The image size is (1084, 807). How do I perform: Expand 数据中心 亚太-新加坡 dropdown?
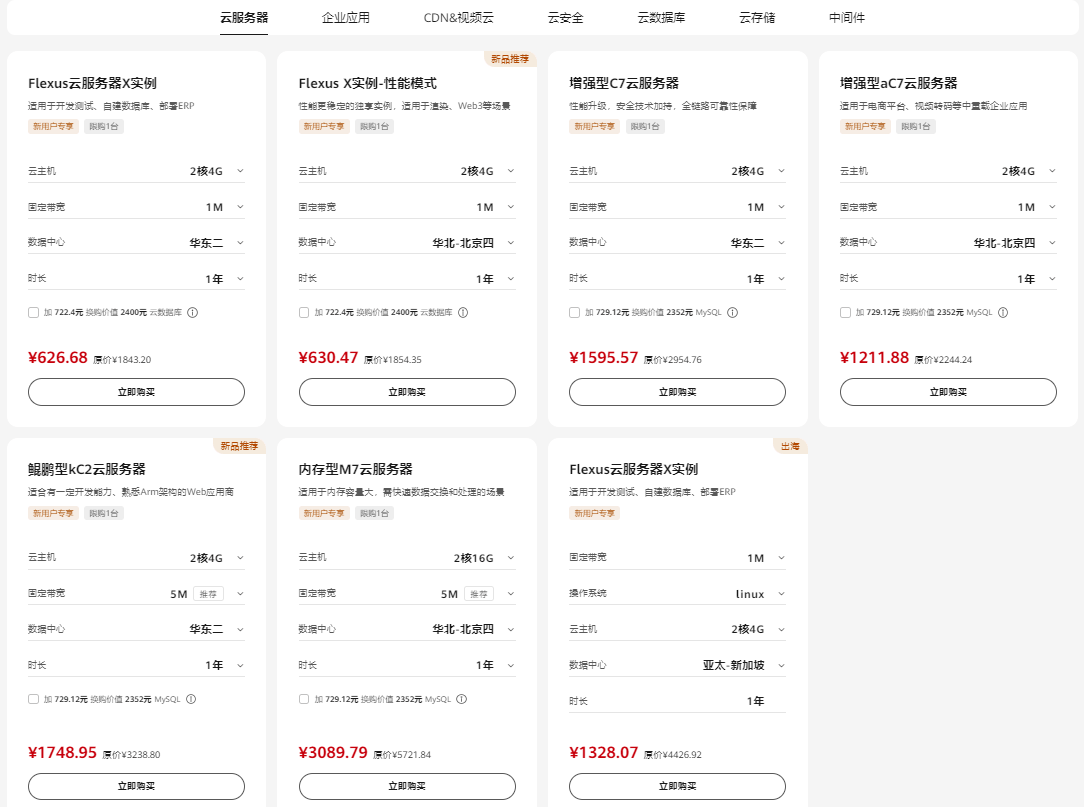[678, 665]
